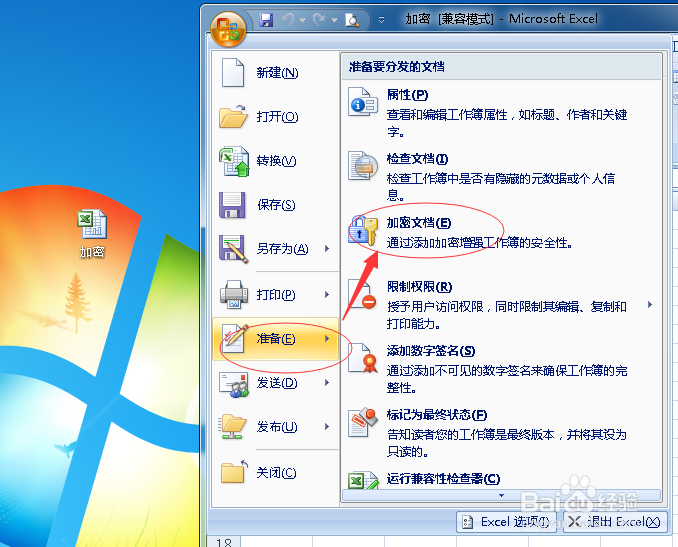Choose the 限制权限(R) title text
The width and height of the screenshot is (678, 547).
click(x=419, y=287)
